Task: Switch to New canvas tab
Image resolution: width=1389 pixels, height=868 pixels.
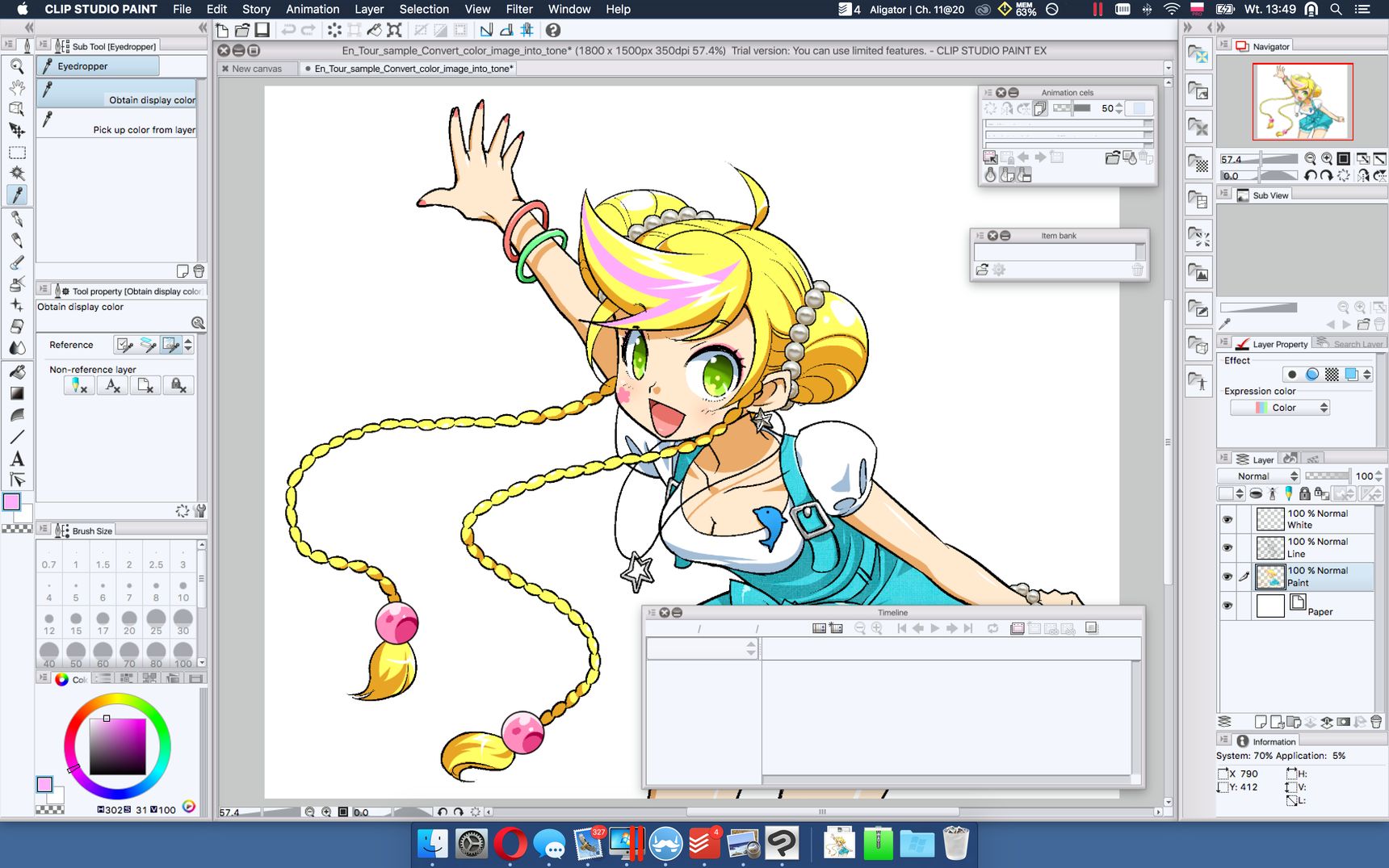Action: pyautogui.click(x=257, y=69)
